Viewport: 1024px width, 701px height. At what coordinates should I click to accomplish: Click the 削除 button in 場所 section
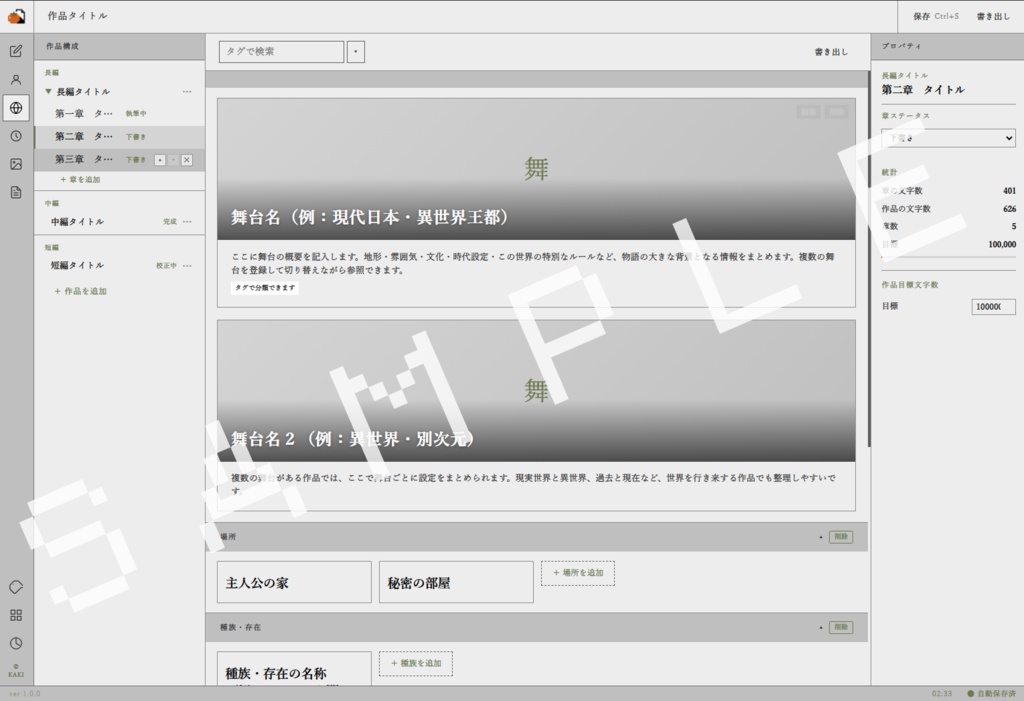841,537
